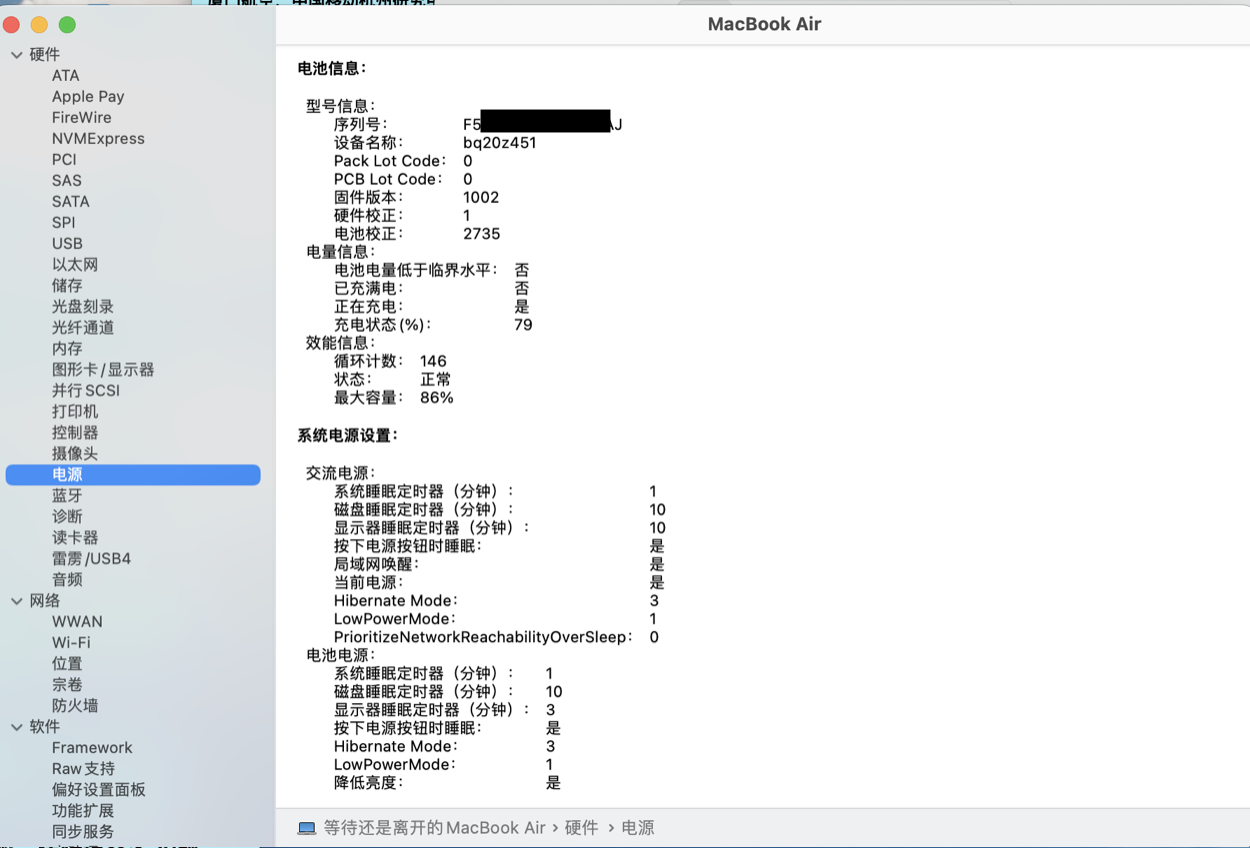Click 硬件 in the bottom path bar
The image size is (1250, 848).
click(581, 828)
